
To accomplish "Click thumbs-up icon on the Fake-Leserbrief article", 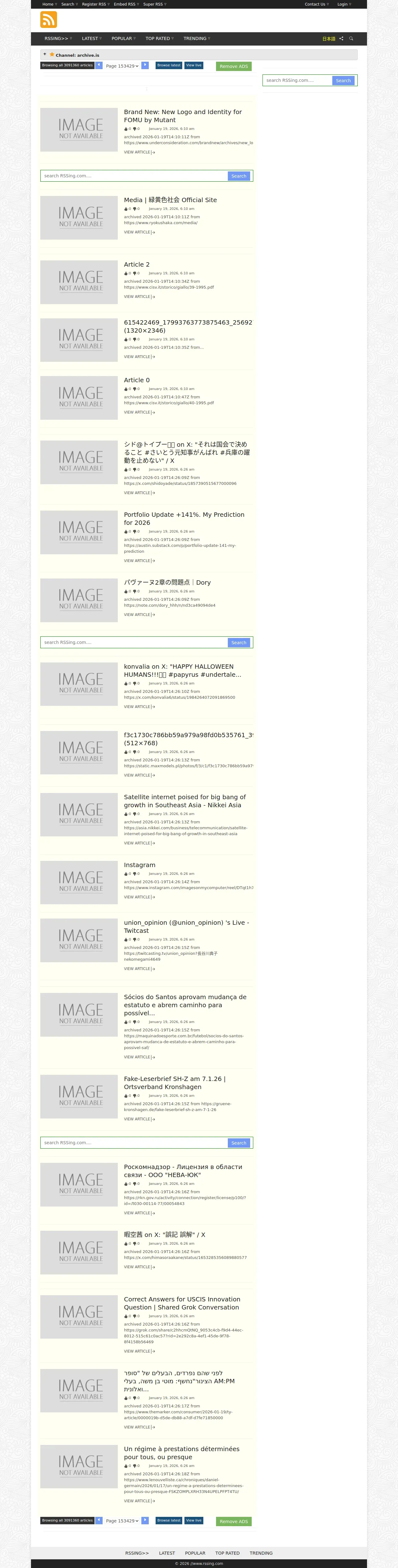I will (126, 1096).
